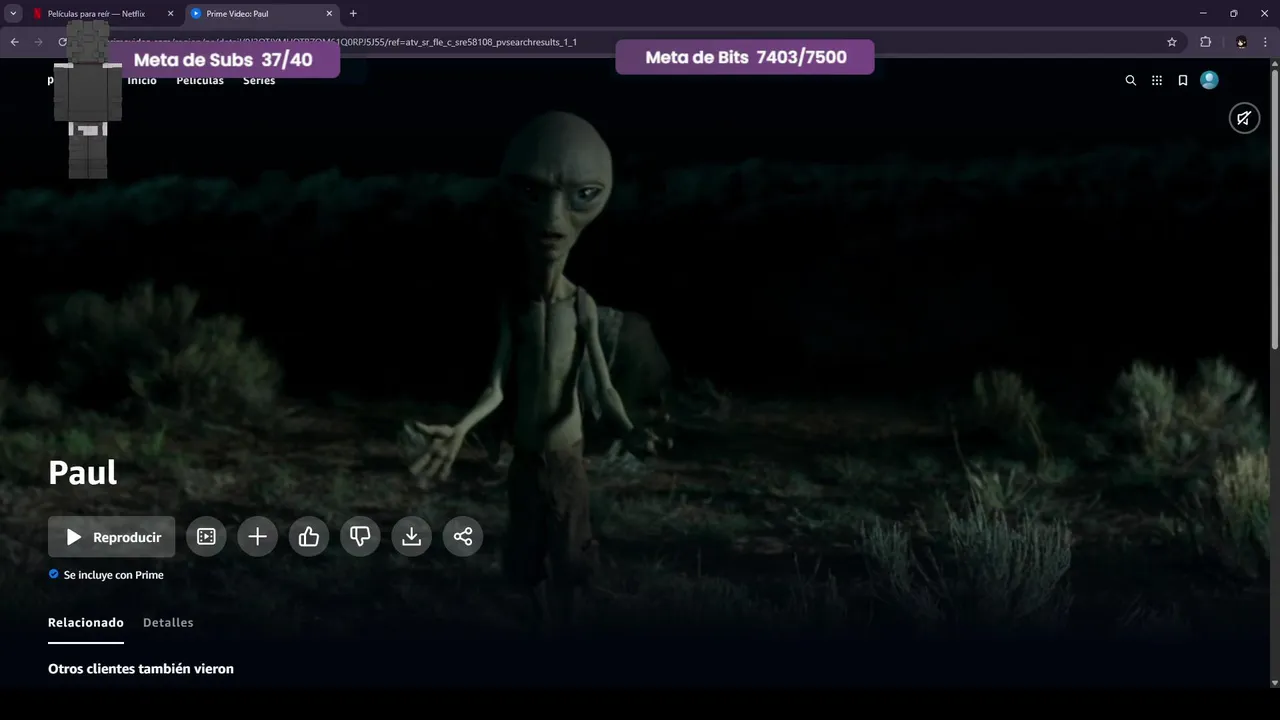Watch the trailer via the film-clip icon
Screen dimensions: 1280x720
pos(206,537)
